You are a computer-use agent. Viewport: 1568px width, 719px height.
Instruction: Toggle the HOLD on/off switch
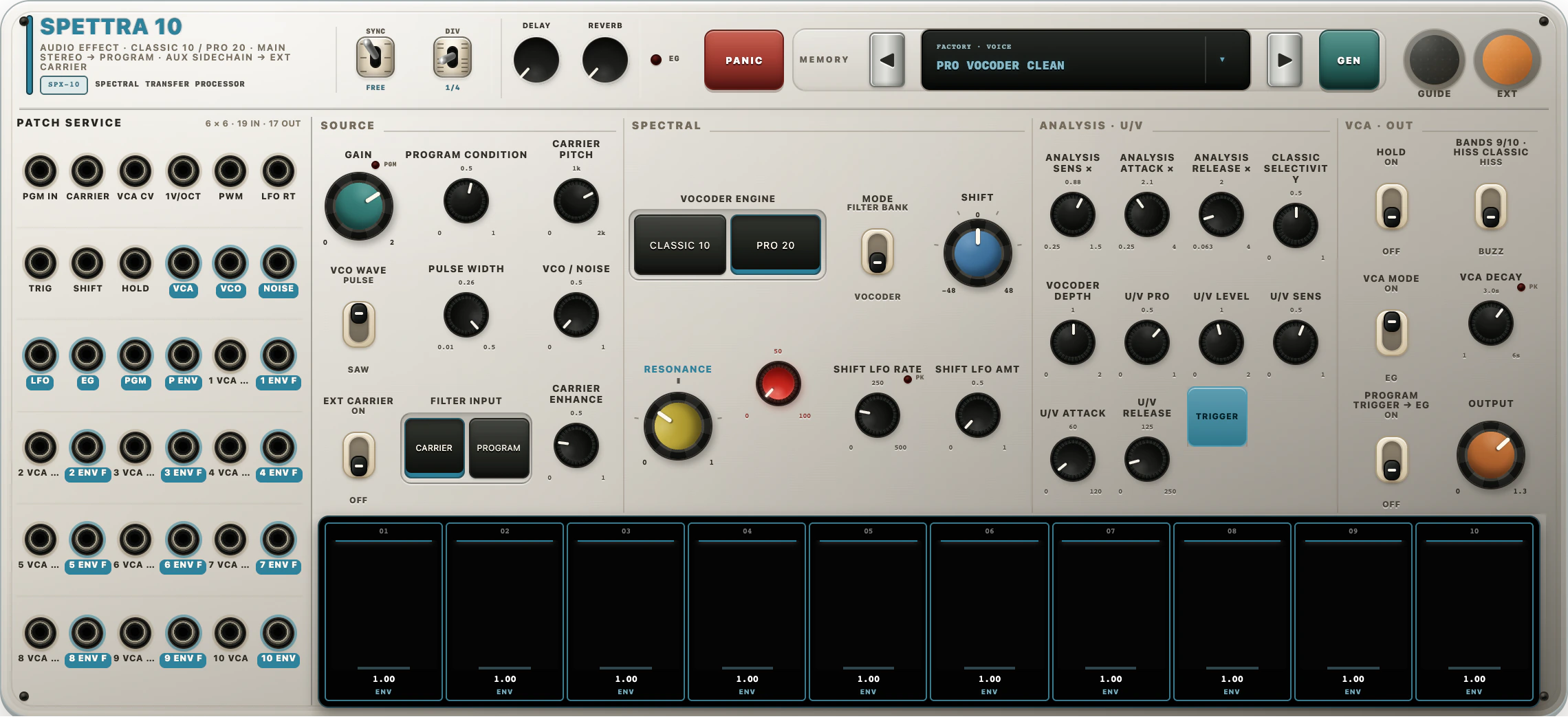[x=1391, y=206]
